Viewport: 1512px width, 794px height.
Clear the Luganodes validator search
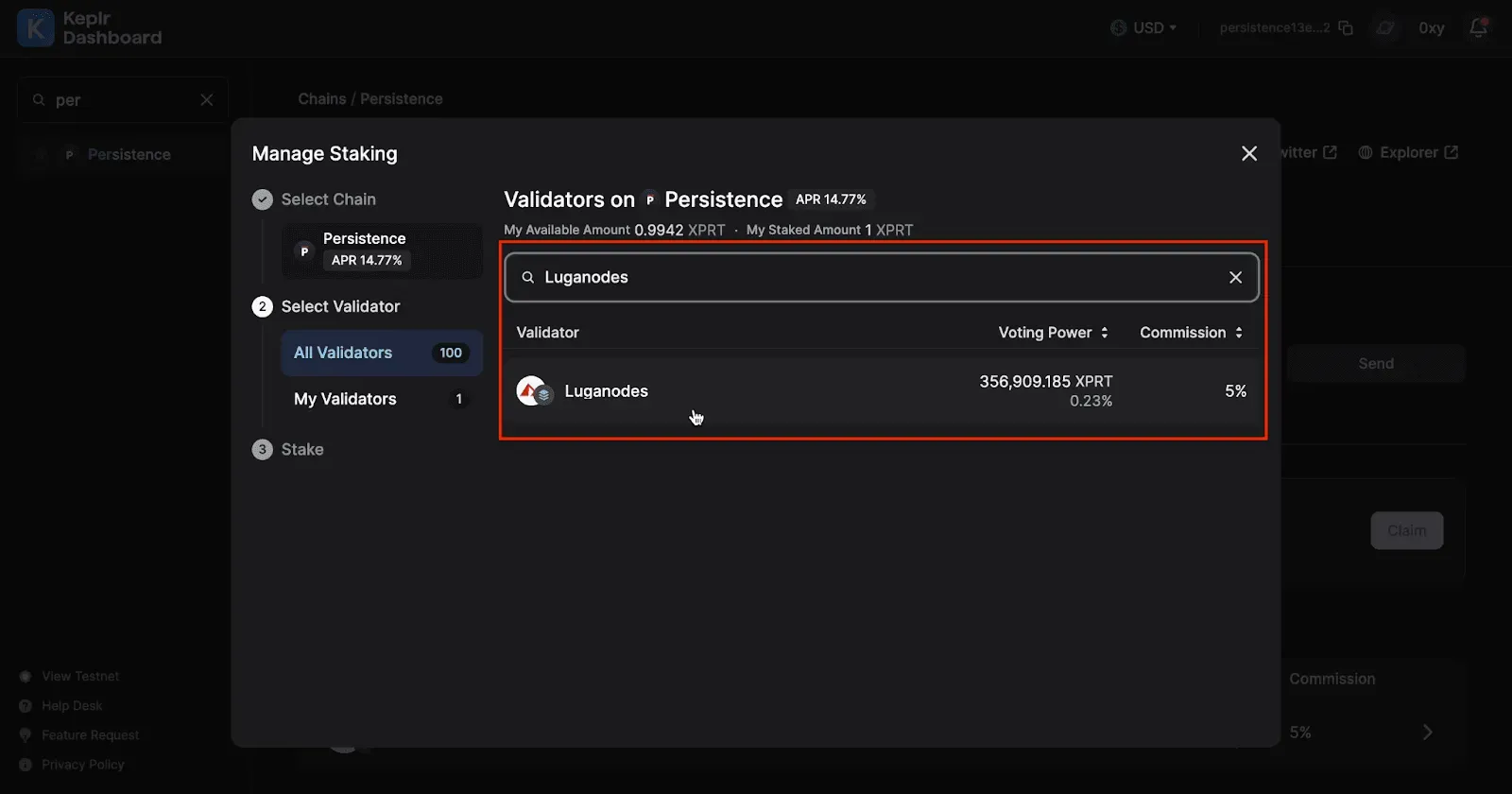coord(1235,277)
